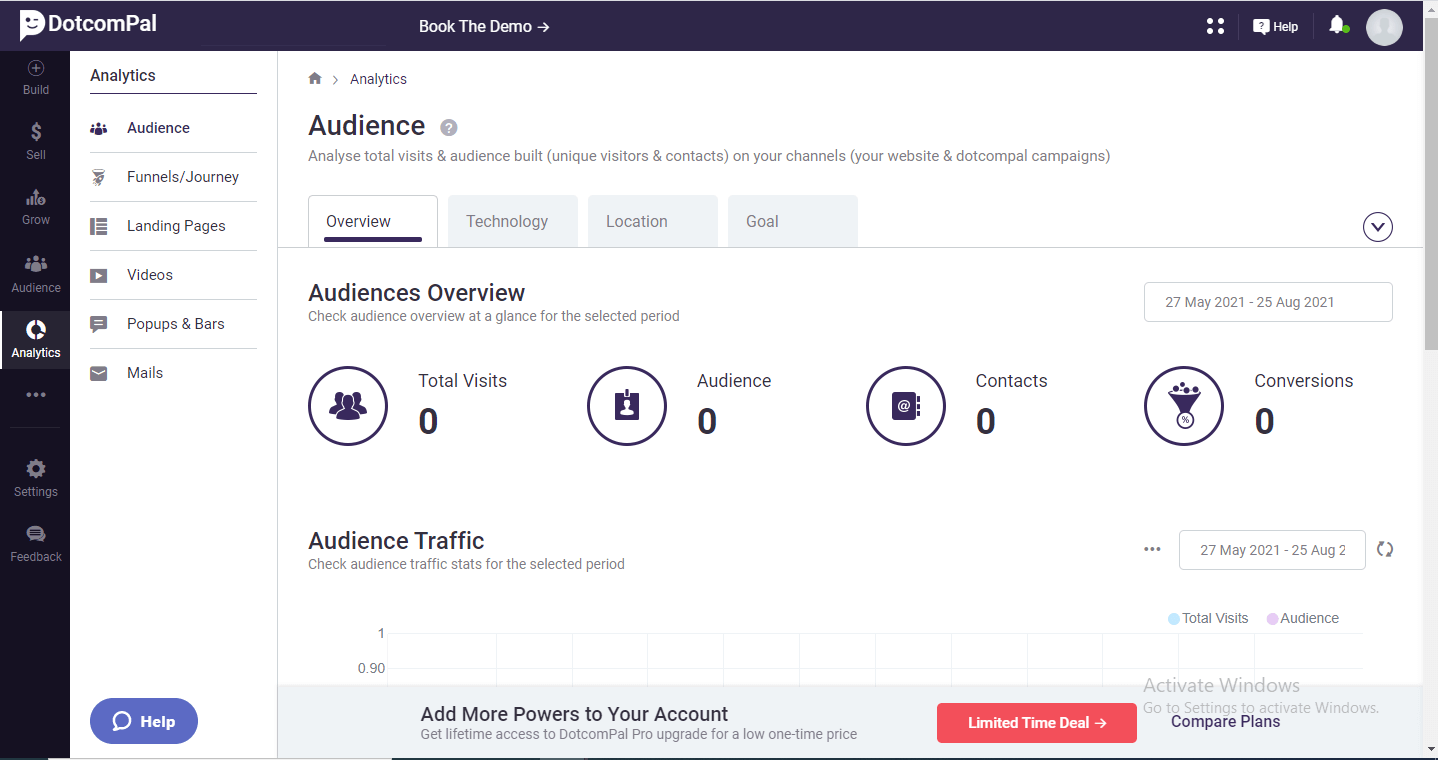
Task: Open the Sell dollar icon section
Action: [x=36, y=141]
